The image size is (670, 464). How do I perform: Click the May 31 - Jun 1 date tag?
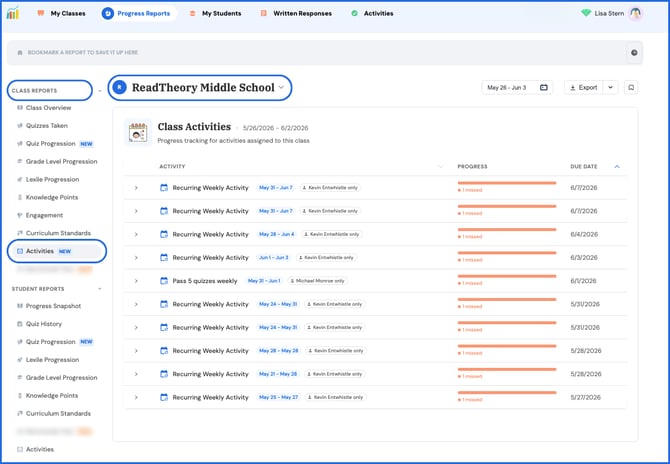click(264, 281)
